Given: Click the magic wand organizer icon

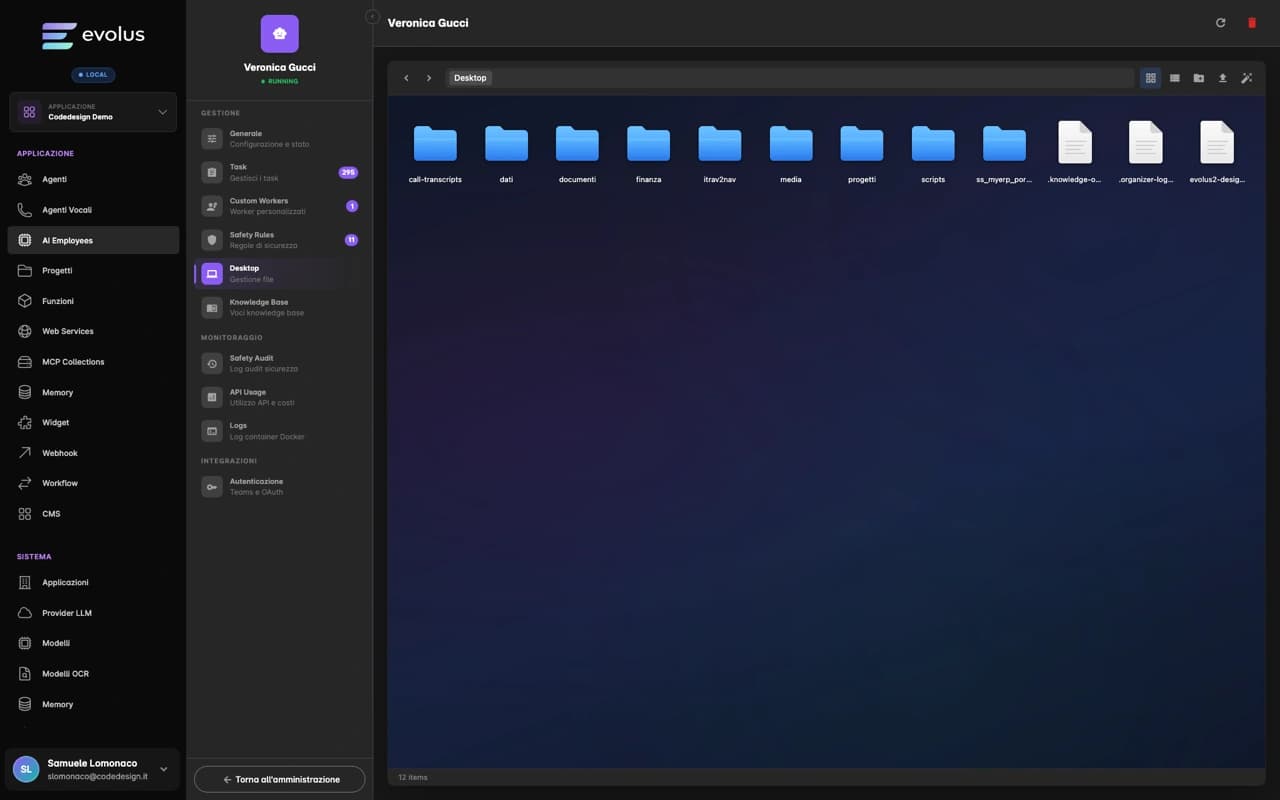Looking at the screenshot, I should pos(1246,78).
